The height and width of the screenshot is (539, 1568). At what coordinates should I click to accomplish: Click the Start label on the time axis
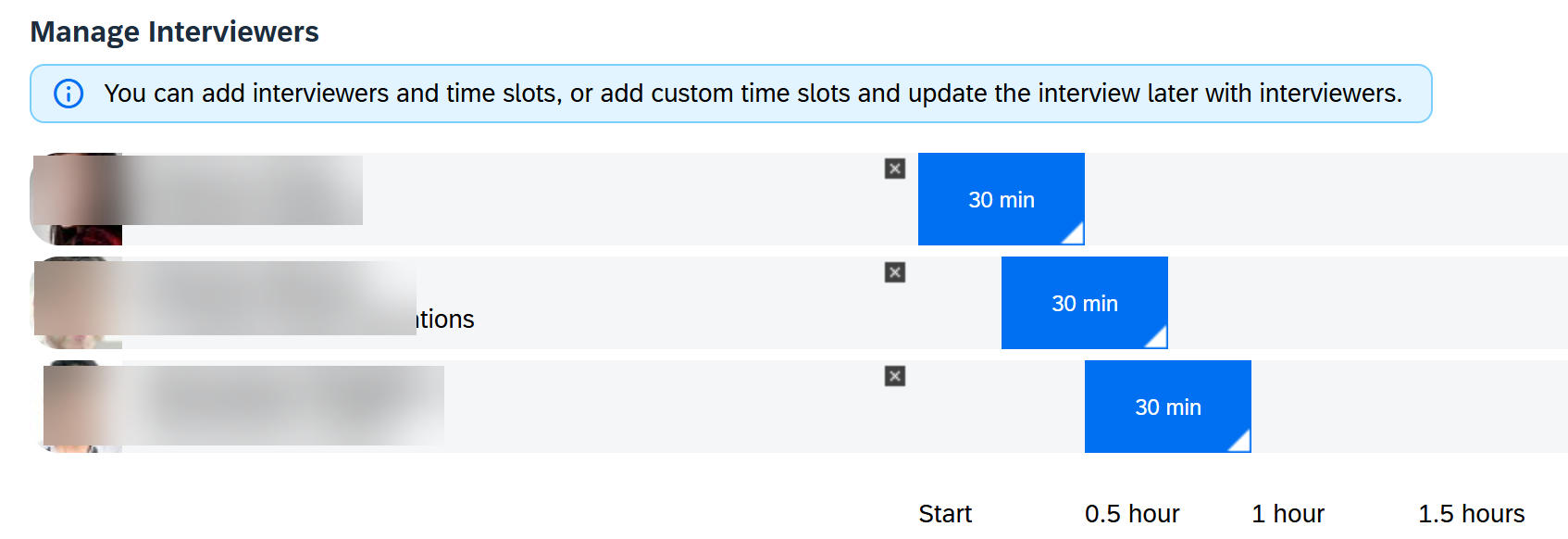pos(945,514)
